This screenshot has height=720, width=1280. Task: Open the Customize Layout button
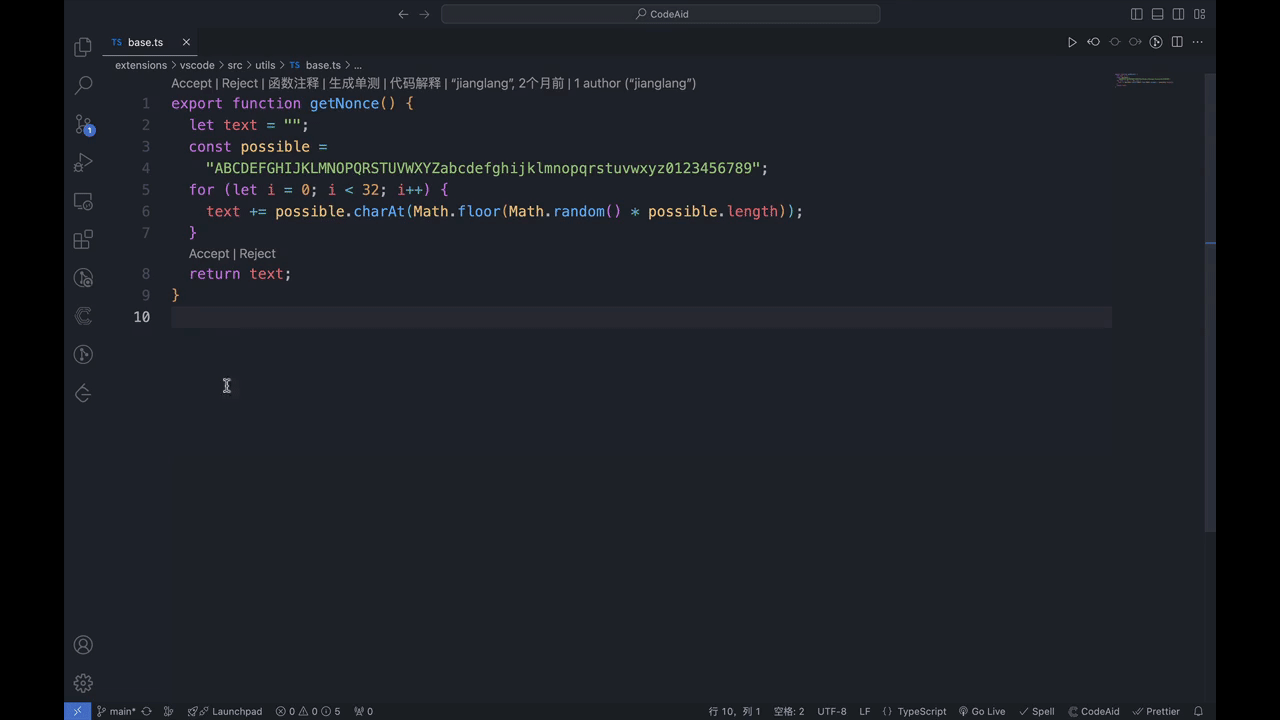point(1200,14)
